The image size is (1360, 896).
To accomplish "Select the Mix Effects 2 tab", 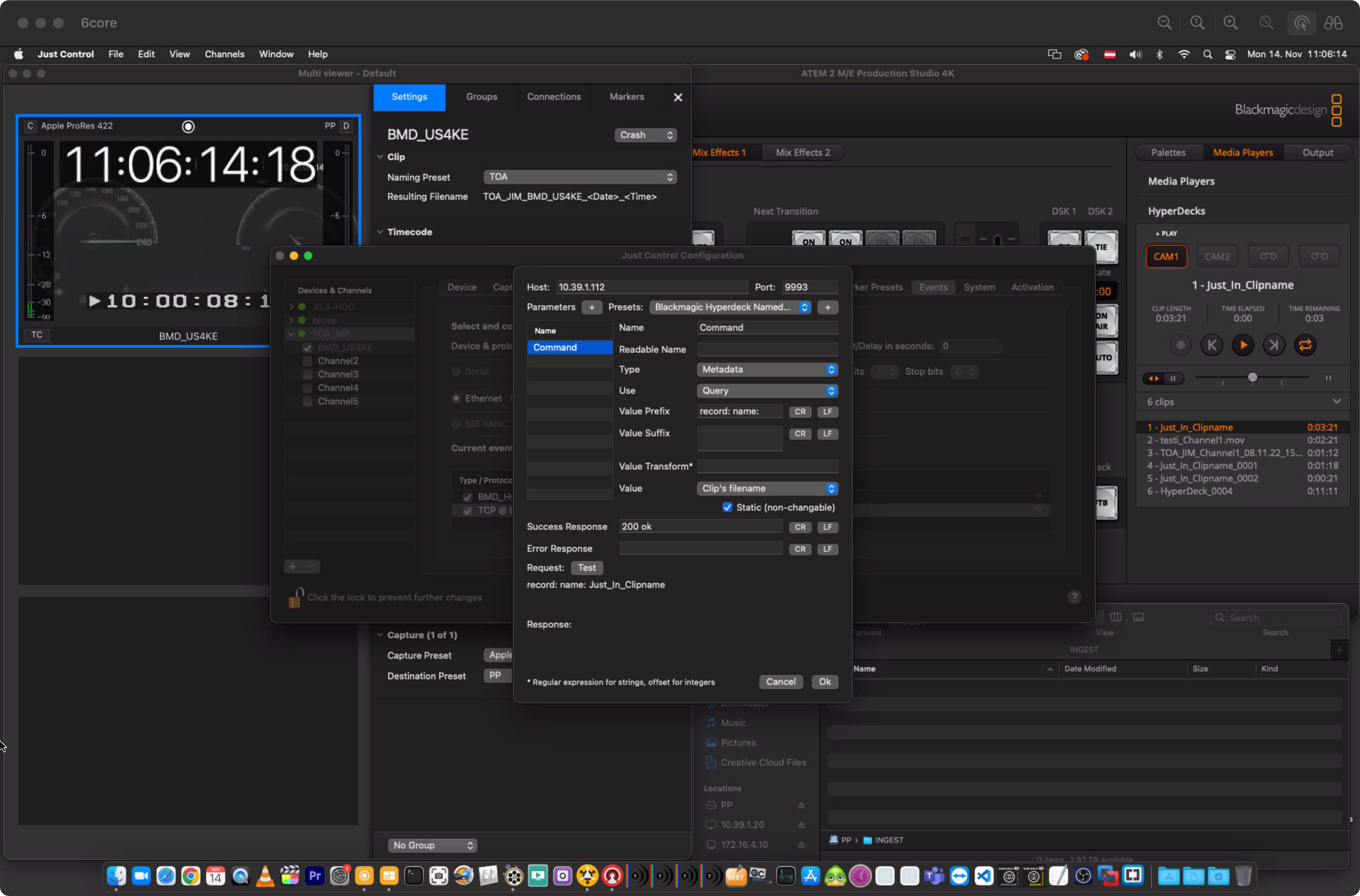I will pos(802,153).
